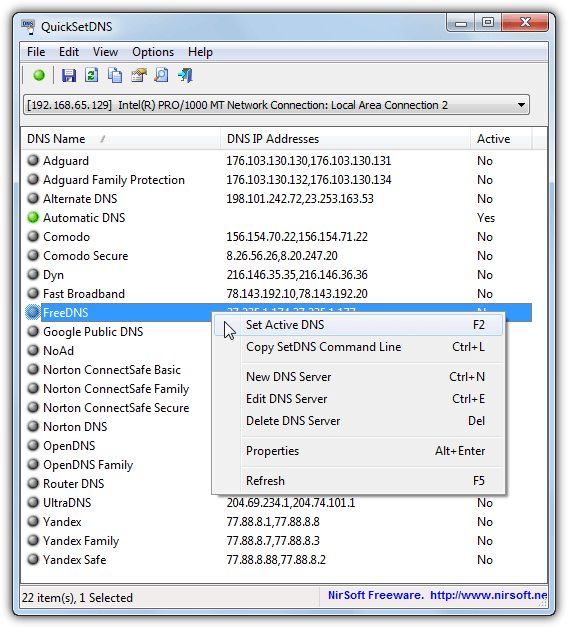
Task: Click IP addresses 204.69.234.1,204.74.101.1
Action: click(291, 503)
